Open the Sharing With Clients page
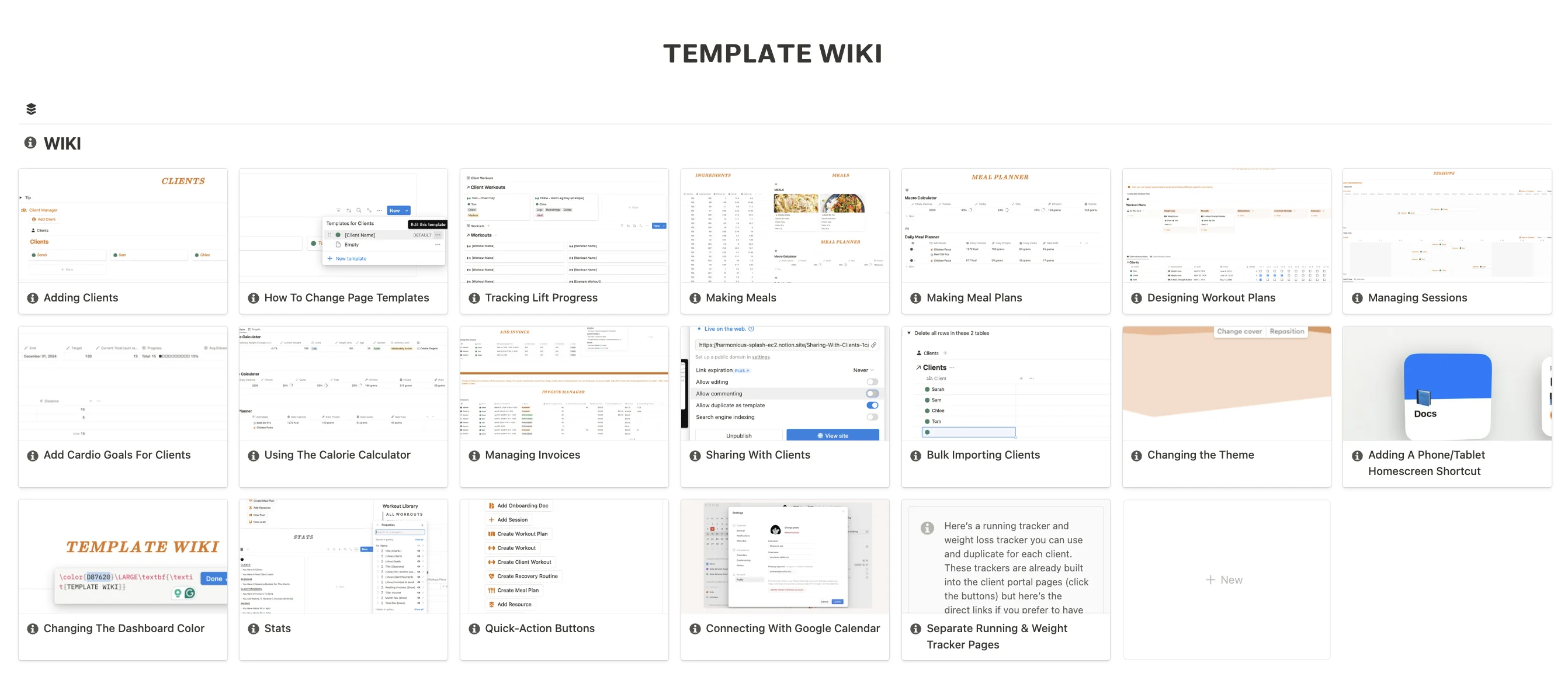This screenshot has width=1568, height=673. pos(758,455)
